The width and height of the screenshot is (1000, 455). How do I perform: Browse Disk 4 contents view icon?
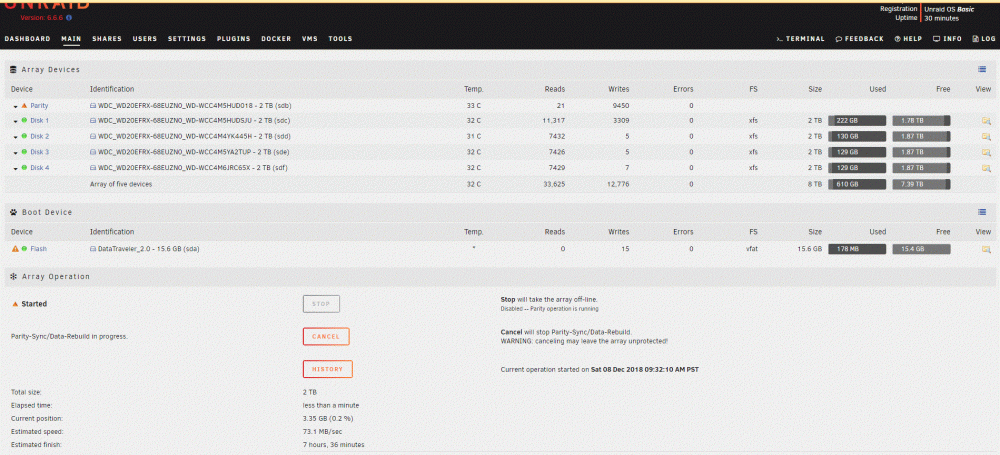(986, 168)
